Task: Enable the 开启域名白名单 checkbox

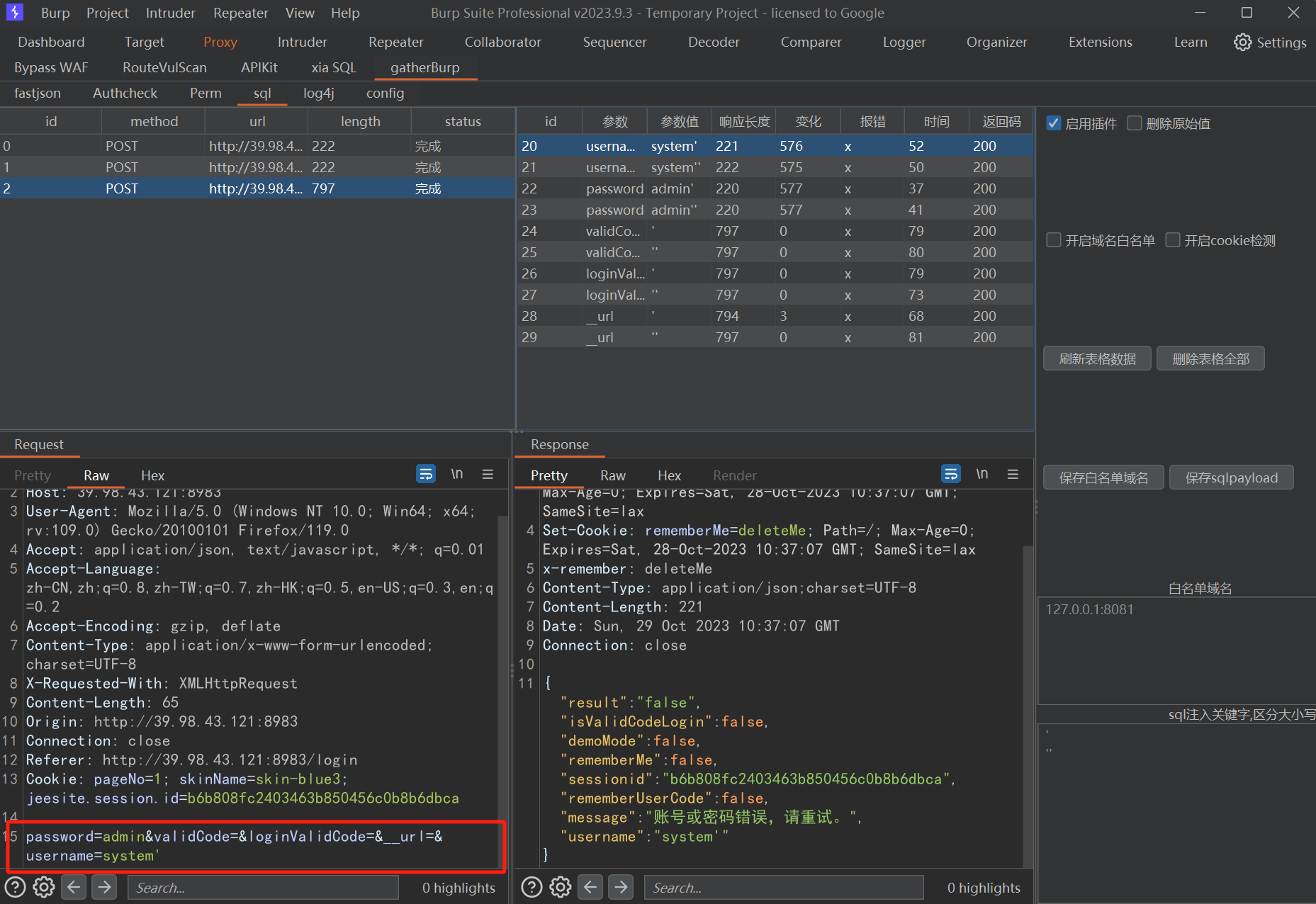Action: coord(1054,240)
